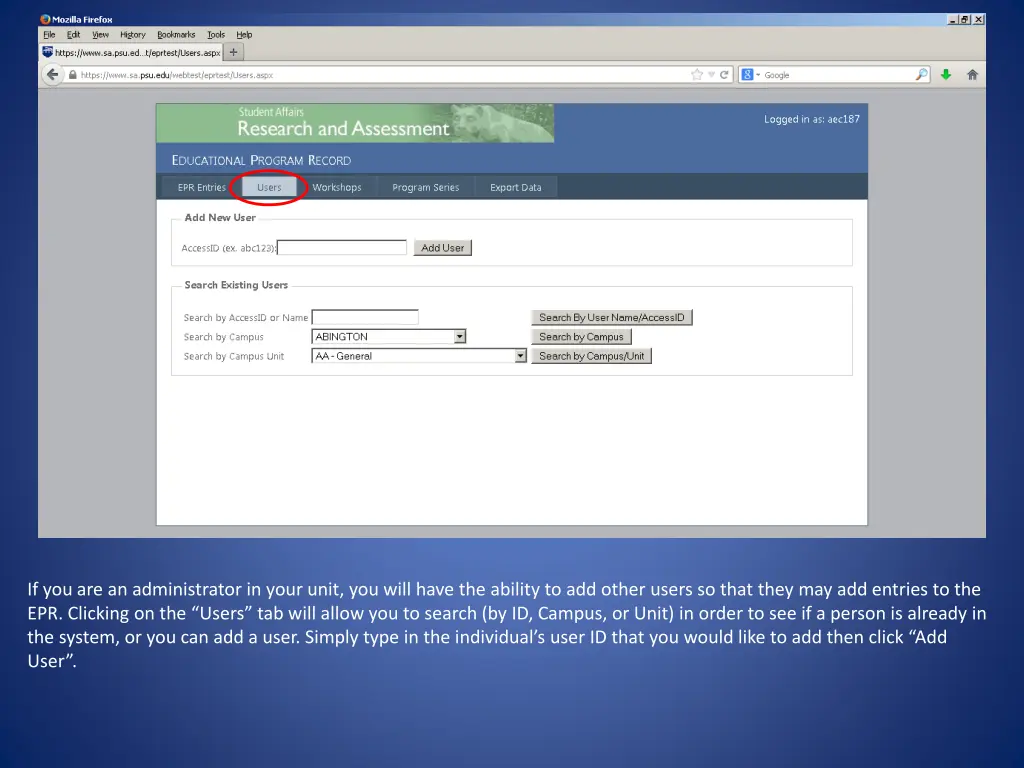Screen dimensions: 1024x768
Task: Close the Firefox window
Action: click(978, 20)
